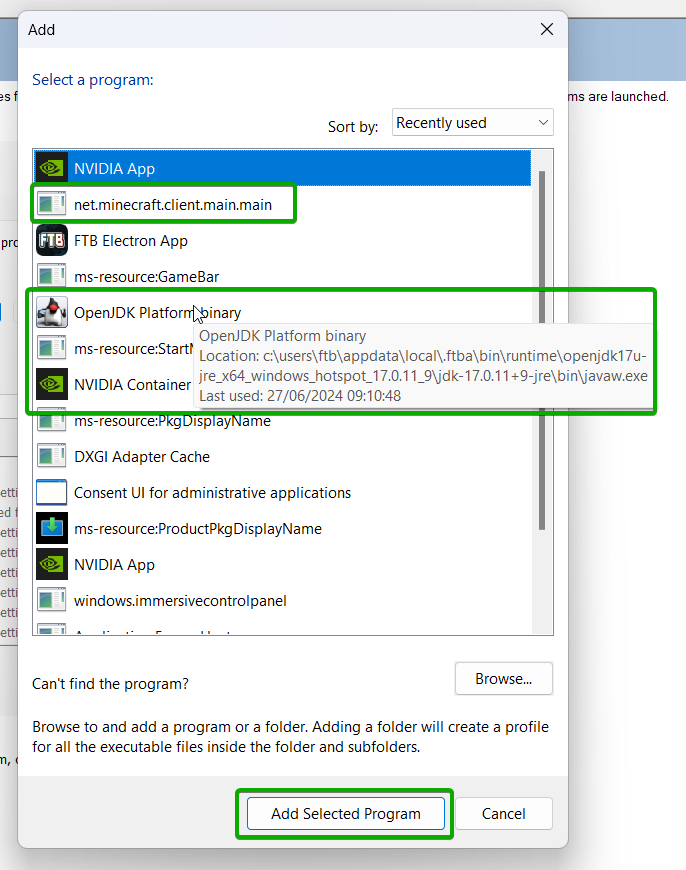Click the lower NVIDIA App entry's icon
The image size is (686, 870).
pyautogui.click(x=51, y=565)
